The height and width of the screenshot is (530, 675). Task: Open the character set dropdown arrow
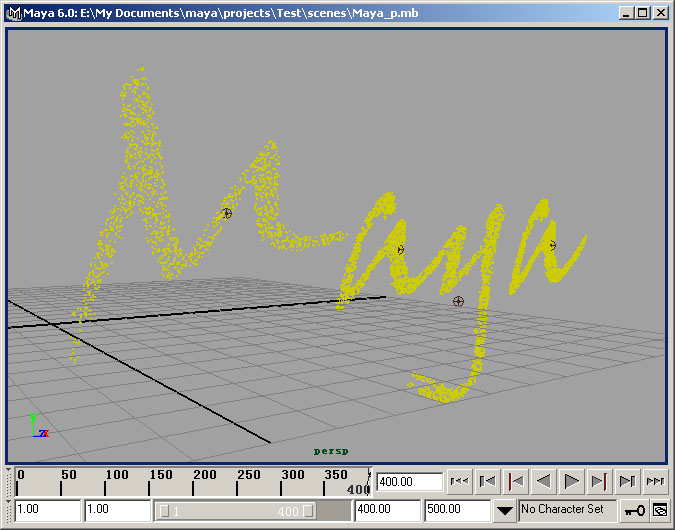pos(505,511)
